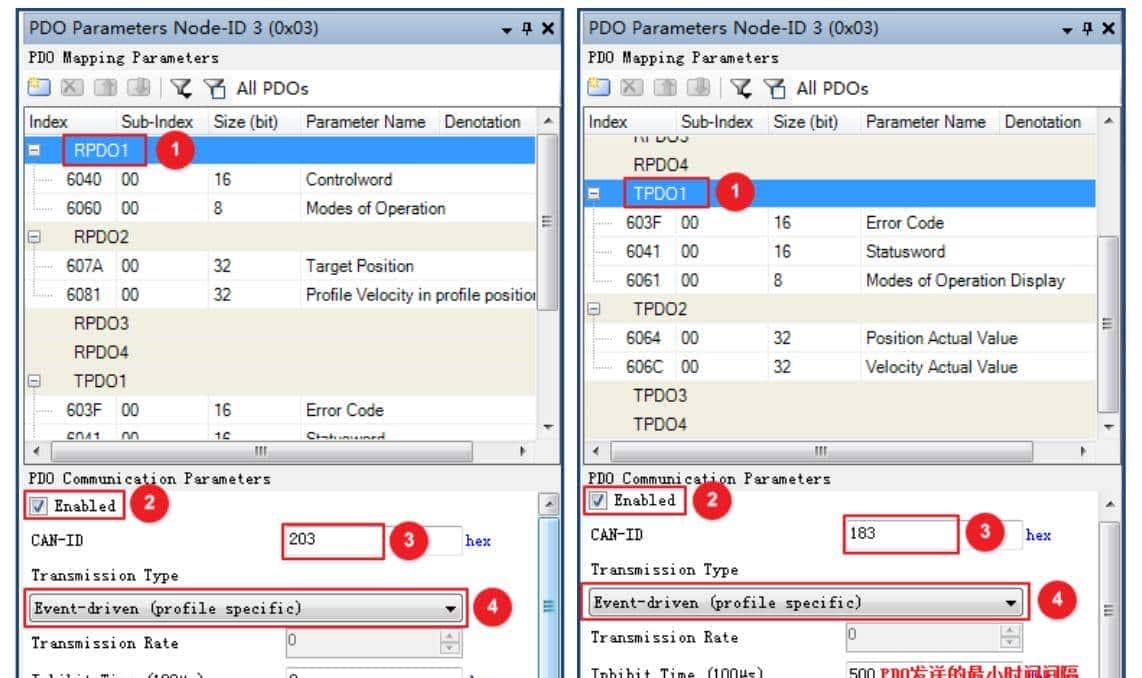Click right mapping list scroll down arrow

pos(1108,427)
